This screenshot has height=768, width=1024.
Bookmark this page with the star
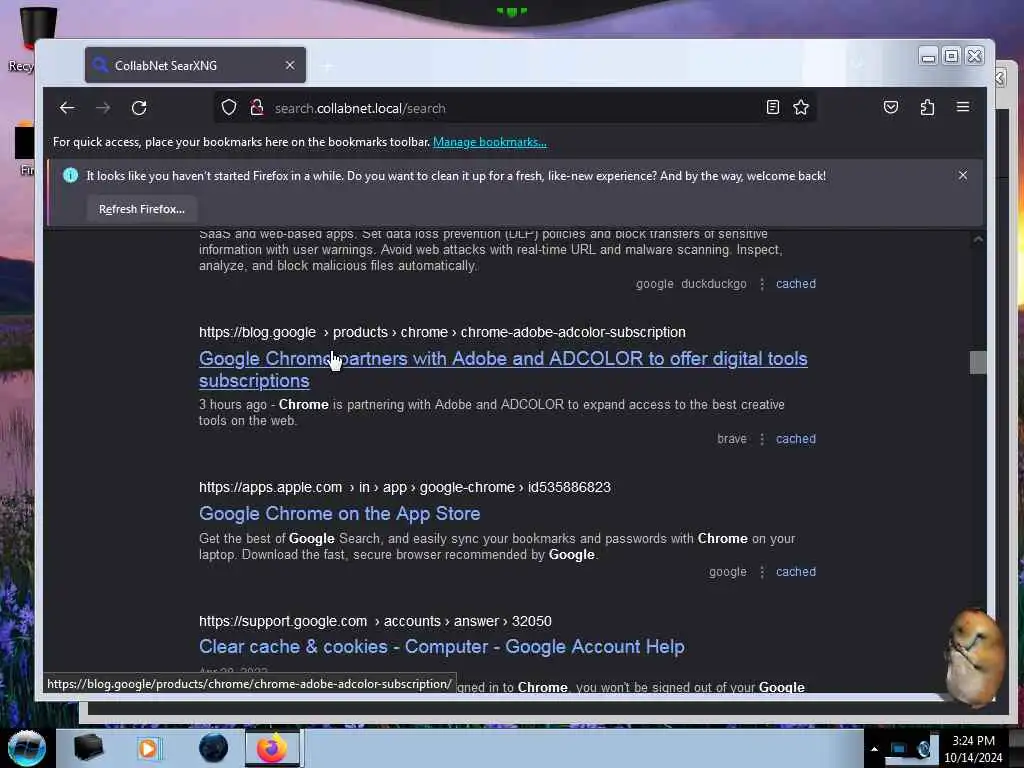[x=801, y=107]
